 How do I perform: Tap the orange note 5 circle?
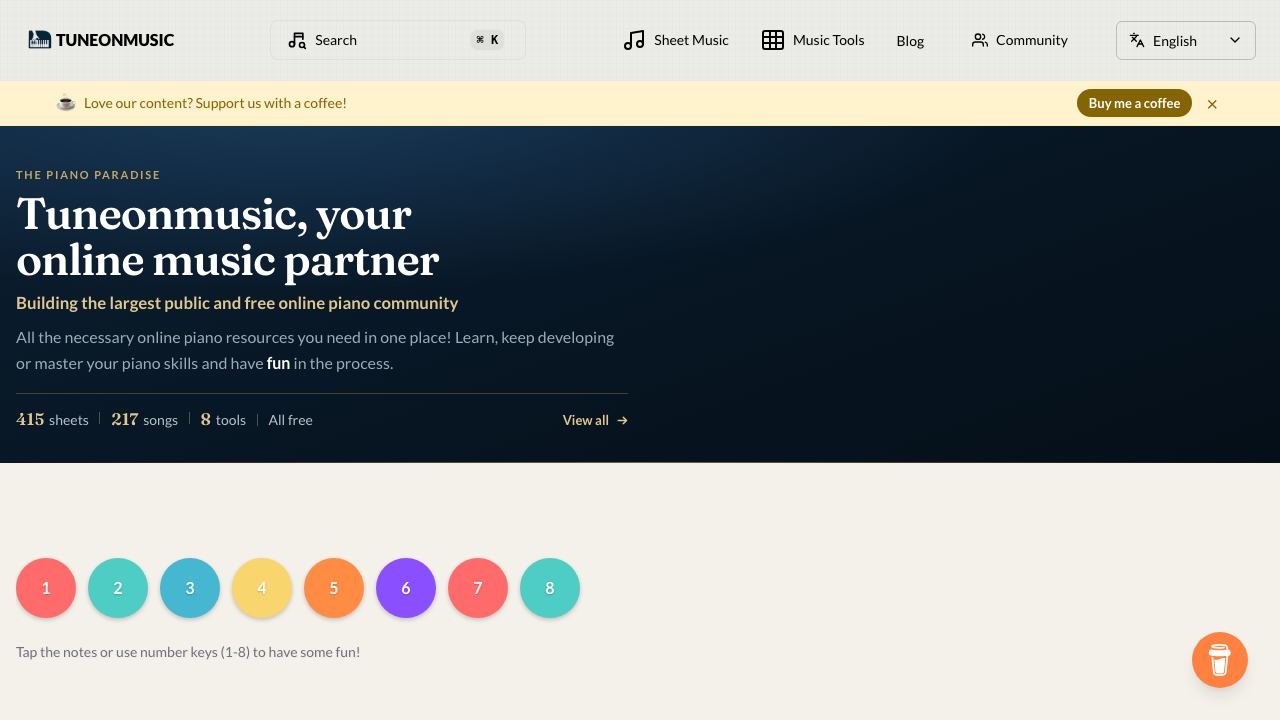click(334, 588)
